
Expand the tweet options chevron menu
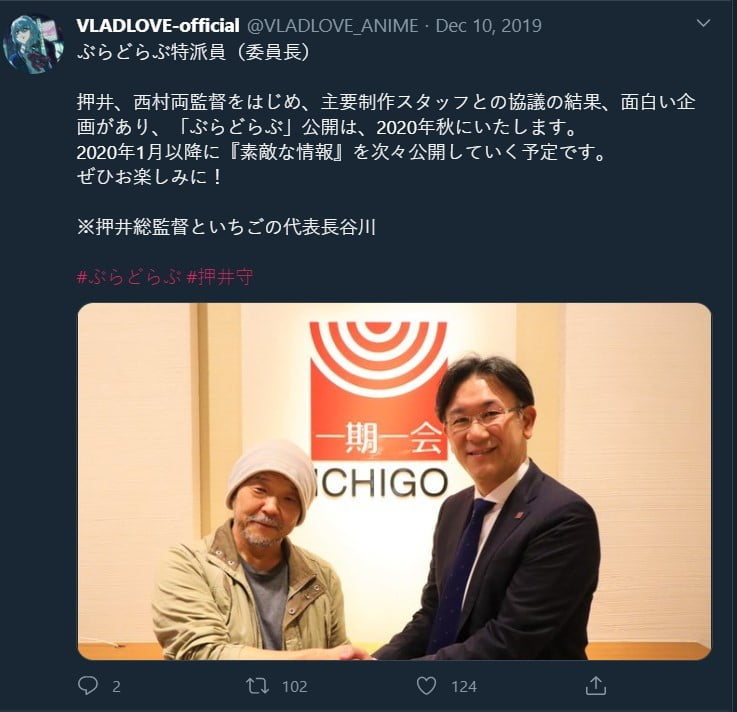(703, 23)
